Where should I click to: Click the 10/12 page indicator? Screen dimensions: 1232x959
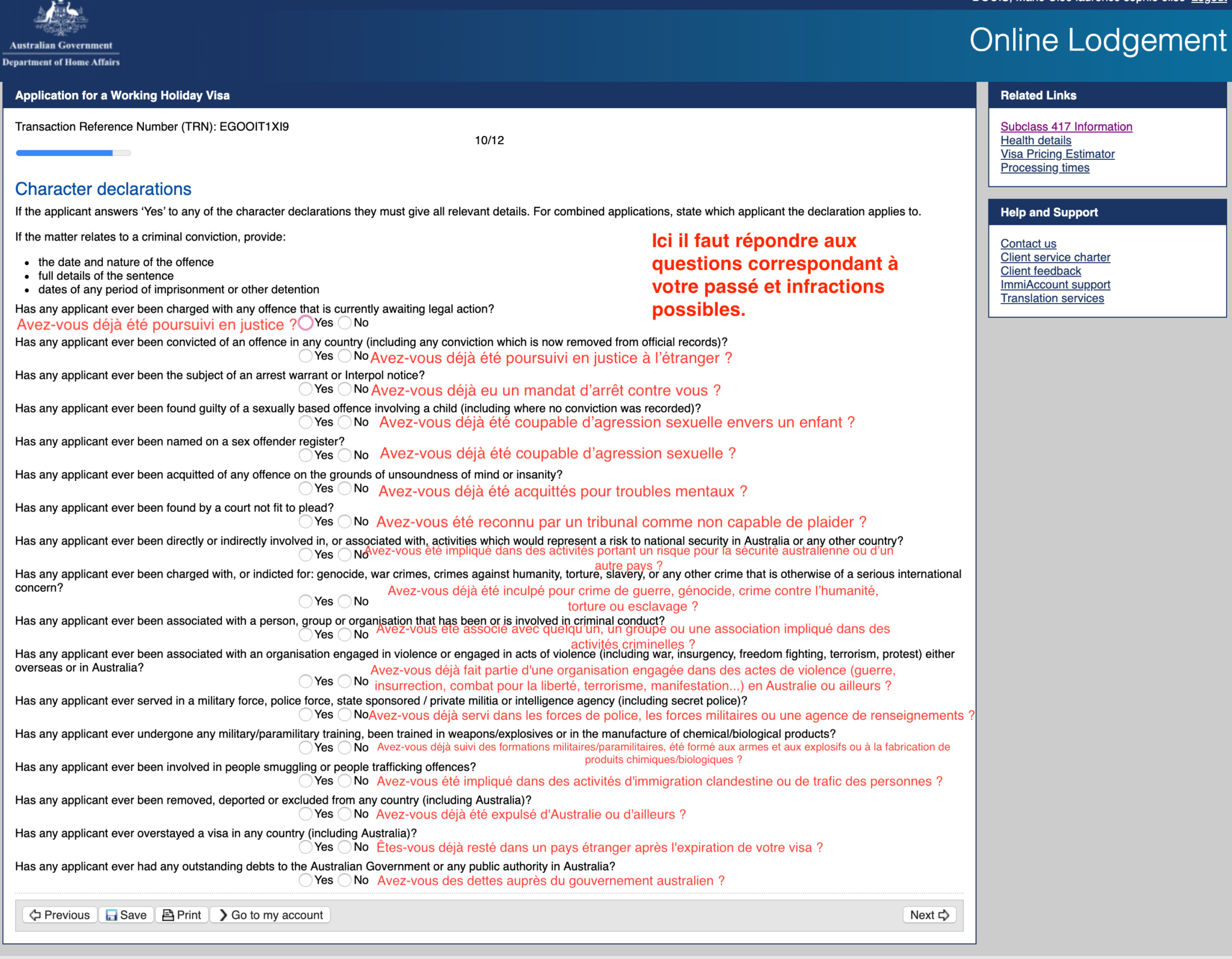[x=489, y=140]
